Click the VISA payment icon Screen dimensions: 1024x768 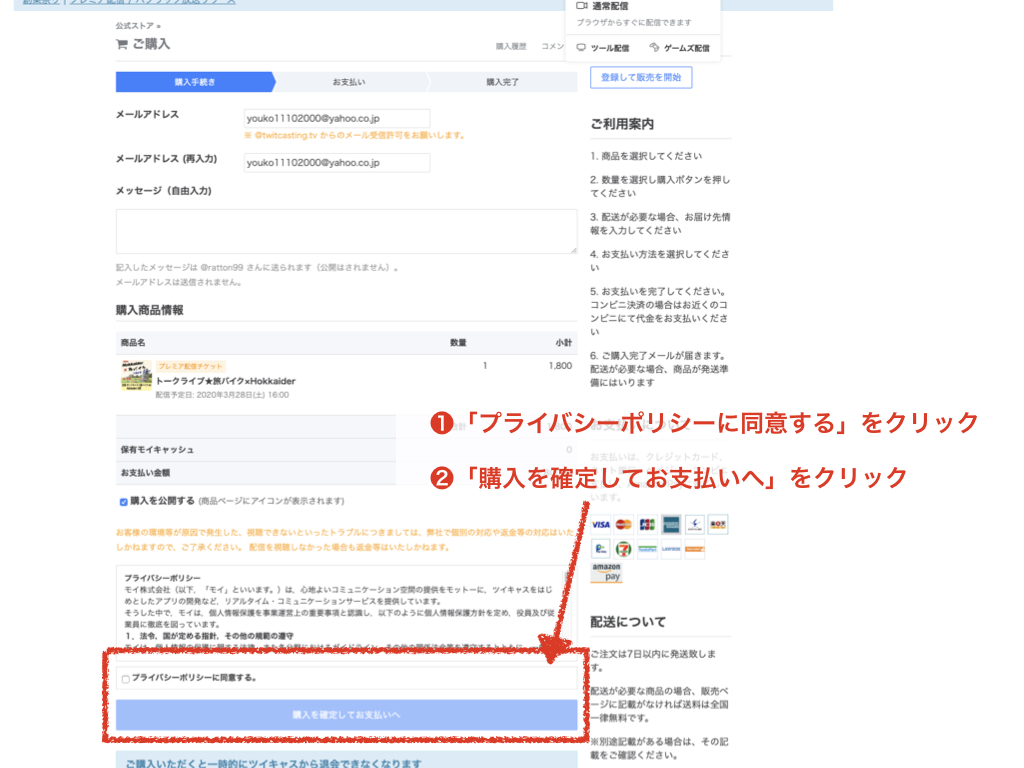pyautogui.click(x=600, y=524)
